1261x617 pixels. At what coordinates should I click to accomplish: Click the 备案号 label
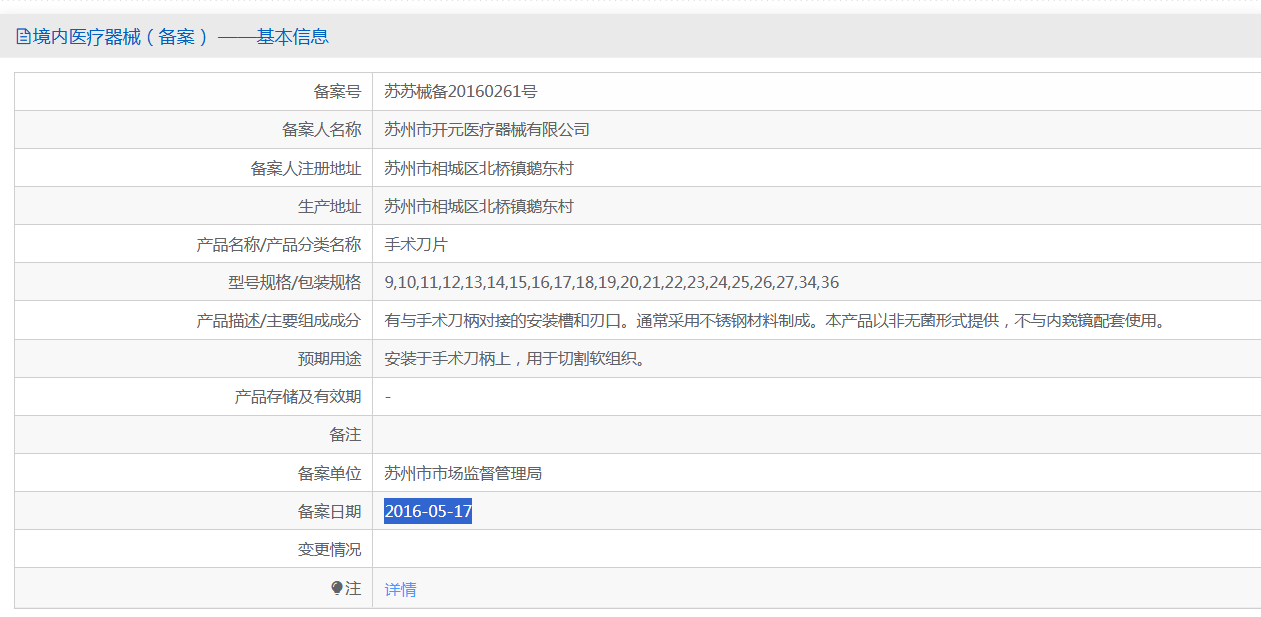337,91
